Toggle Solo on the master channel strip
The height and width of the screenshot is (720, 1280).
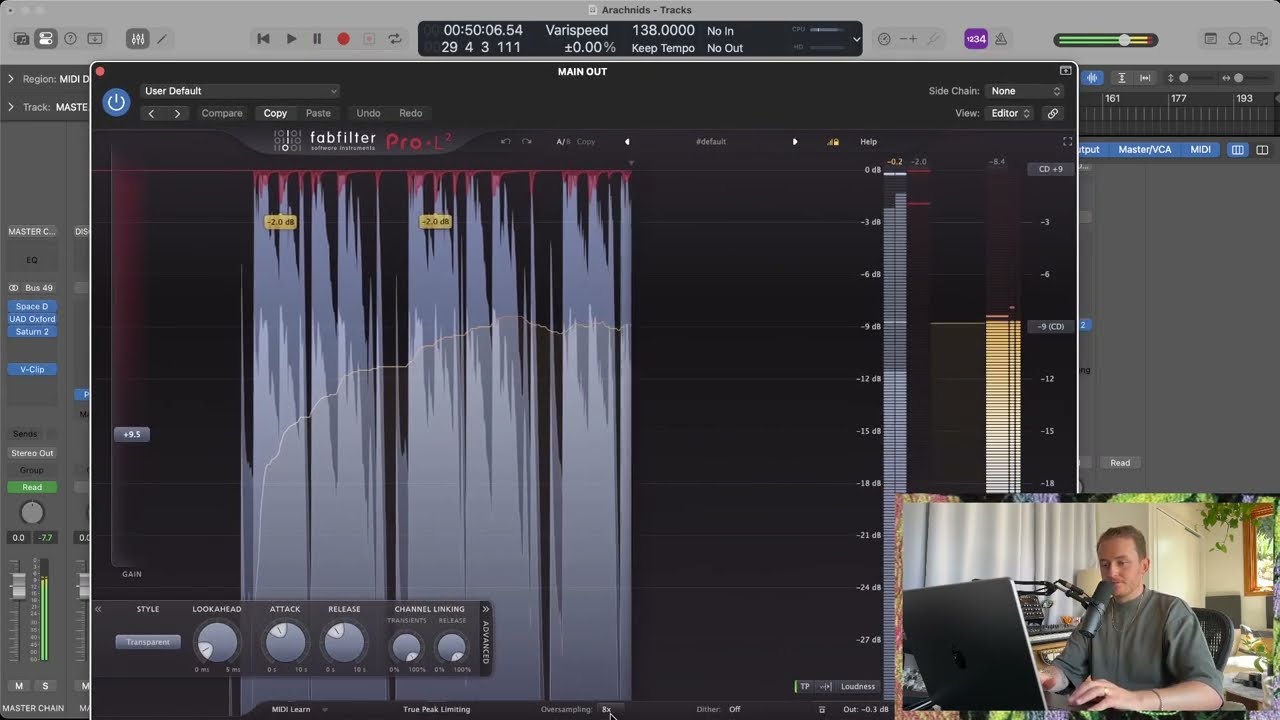[x=45, y=686]
